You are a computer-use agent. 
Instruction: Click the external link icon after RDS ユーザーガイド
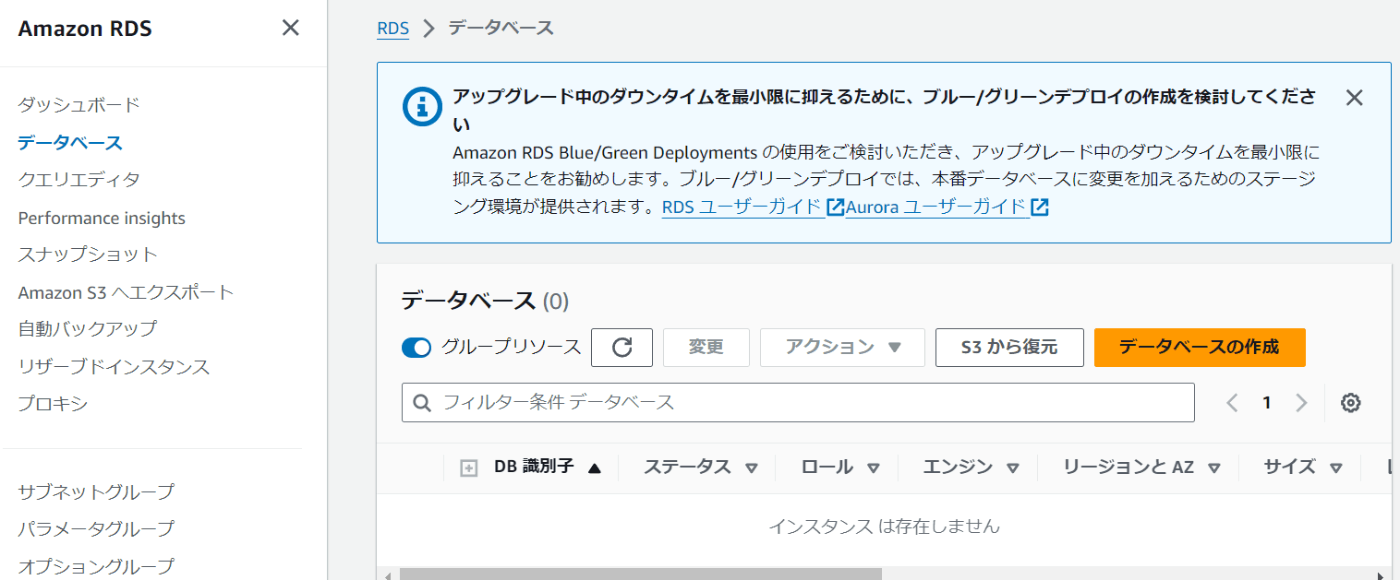coord(835,207)
